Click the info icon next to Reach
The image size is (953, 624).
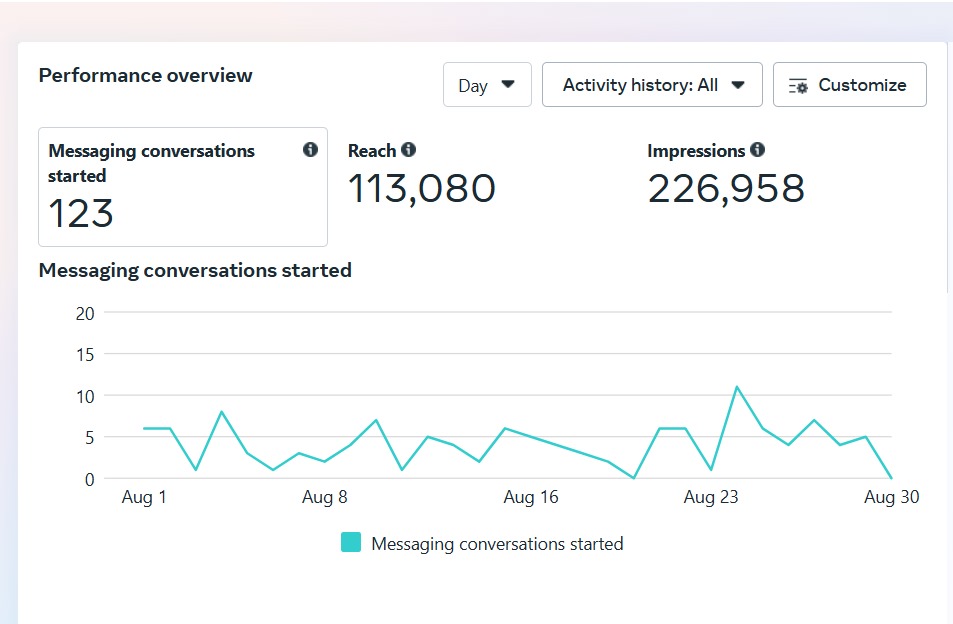click(408, 150)
